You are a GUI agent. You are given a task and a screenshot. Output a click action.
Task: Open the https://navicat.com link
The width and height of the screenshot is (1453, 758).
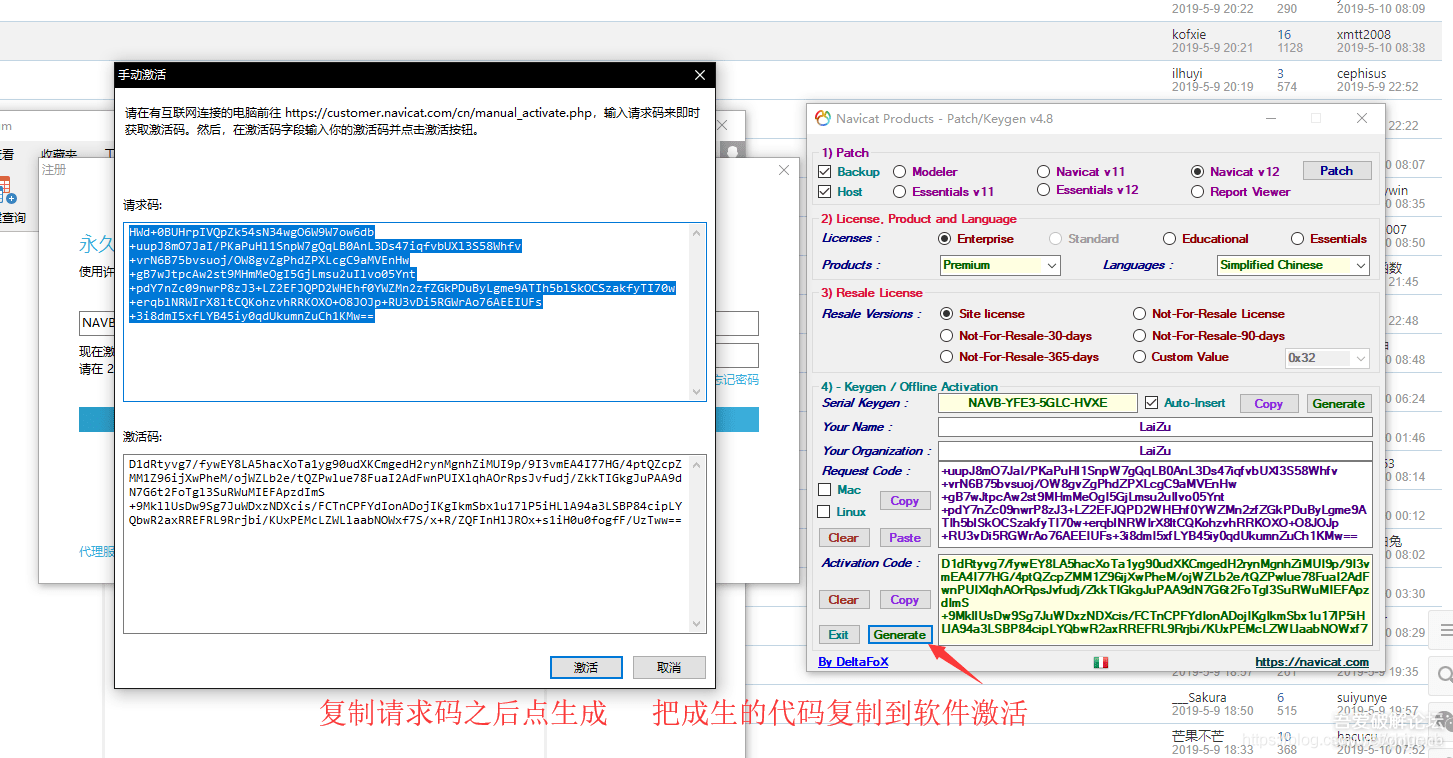pyautogui.click(x=1312, y=662)
